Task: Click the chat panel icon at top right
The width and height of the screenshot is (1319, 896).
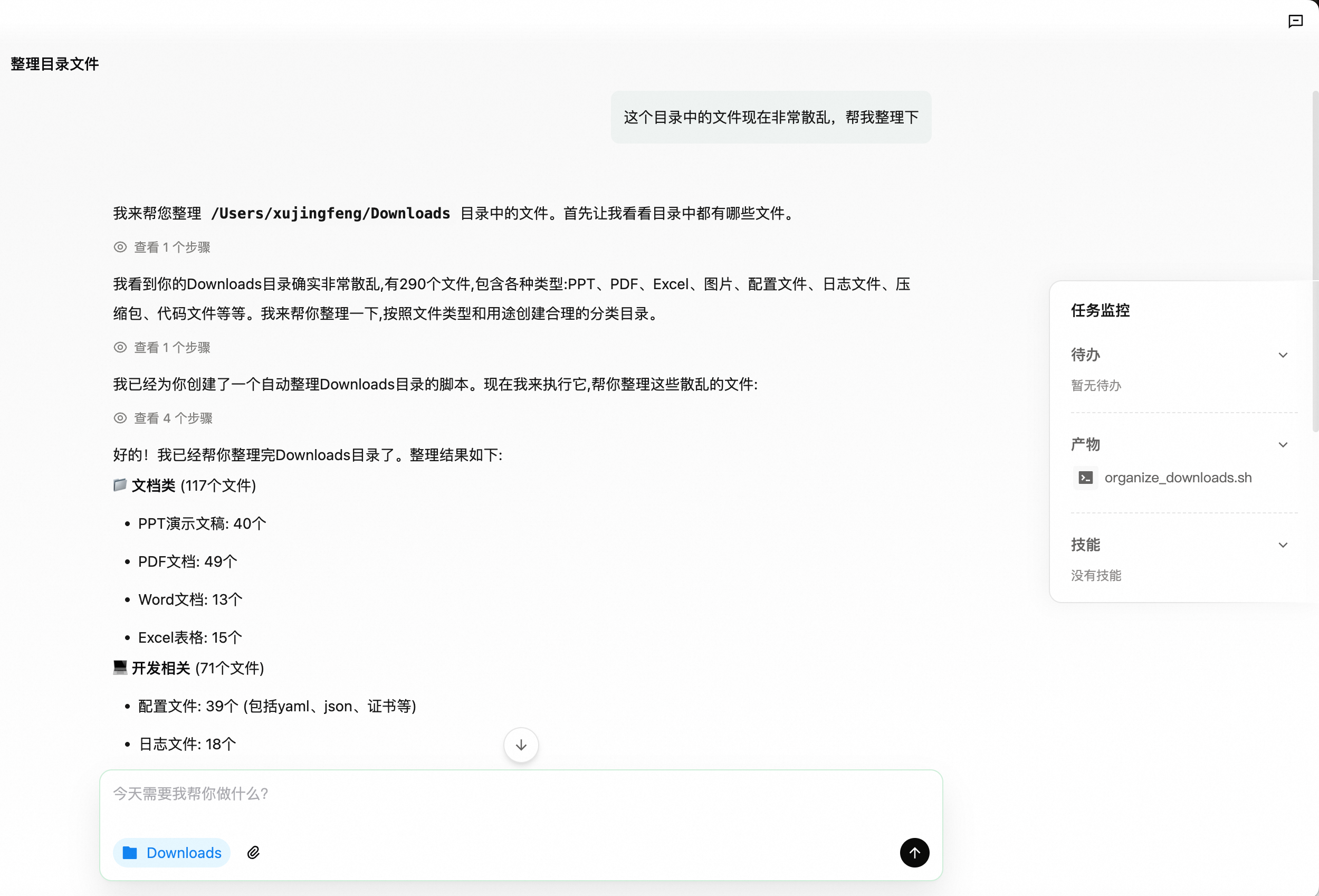Action: pyautogui.click(x=1295, y=22)
